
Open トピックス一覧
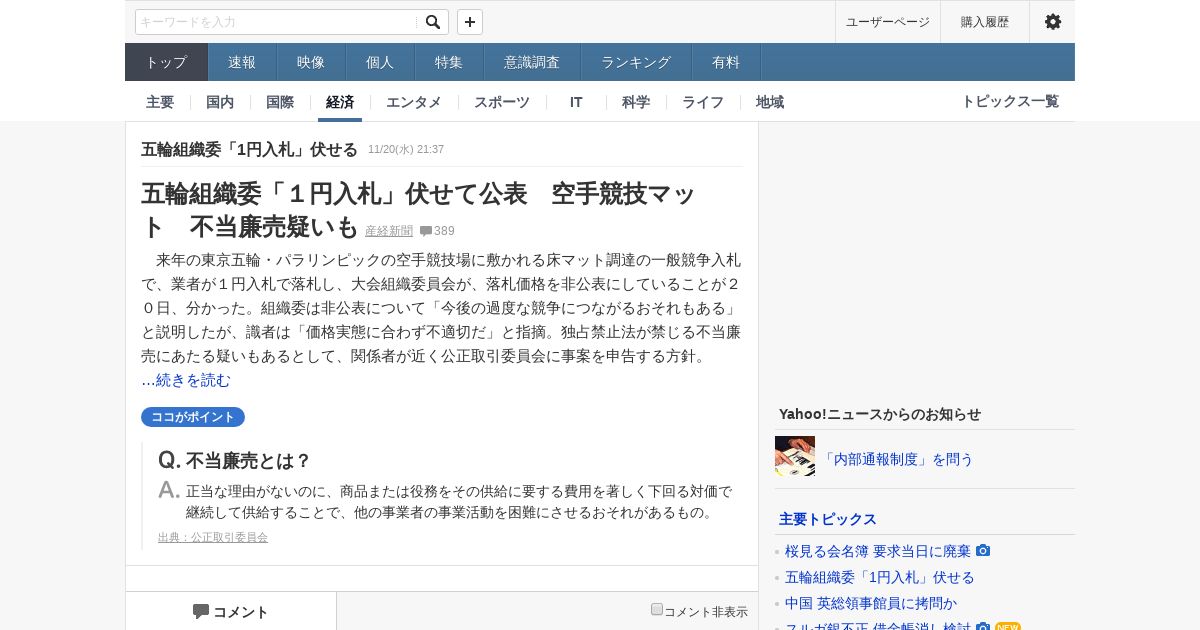tap(1010, 101)
